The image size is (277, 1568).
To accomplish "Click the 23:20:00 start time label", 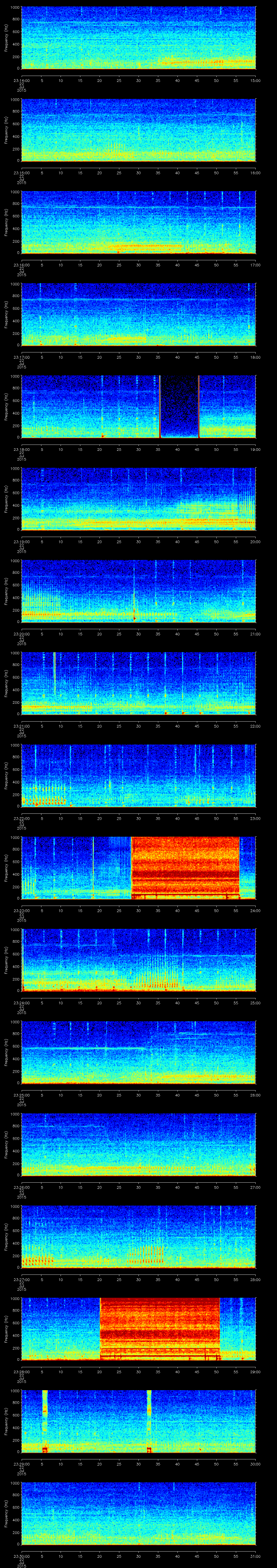I will coord(22,634).
